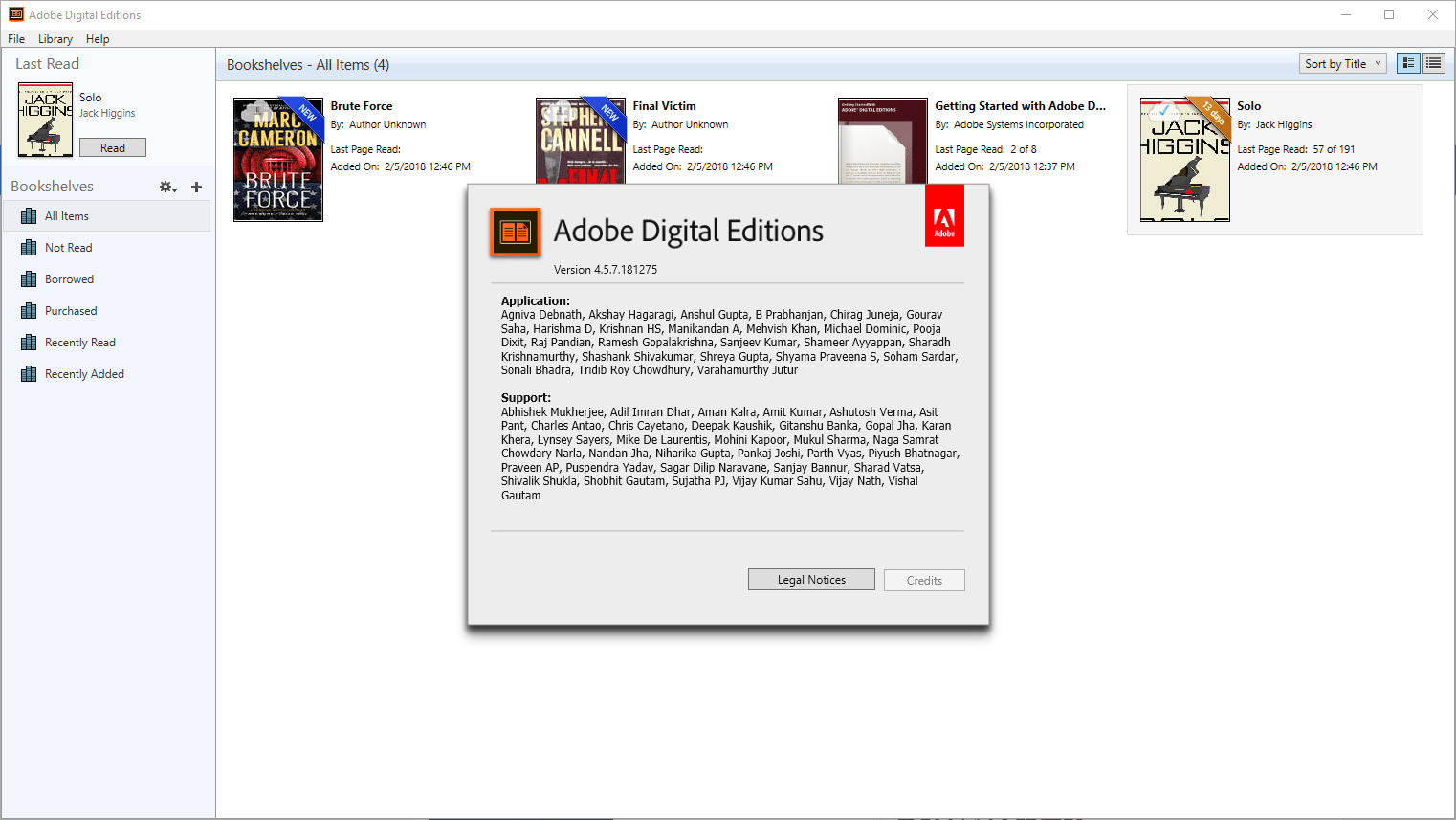Image resolution: width=1456 pixels, height=820 pixels.
Task: Click the Not Read bookshelf icon
Action: (29, 248)
